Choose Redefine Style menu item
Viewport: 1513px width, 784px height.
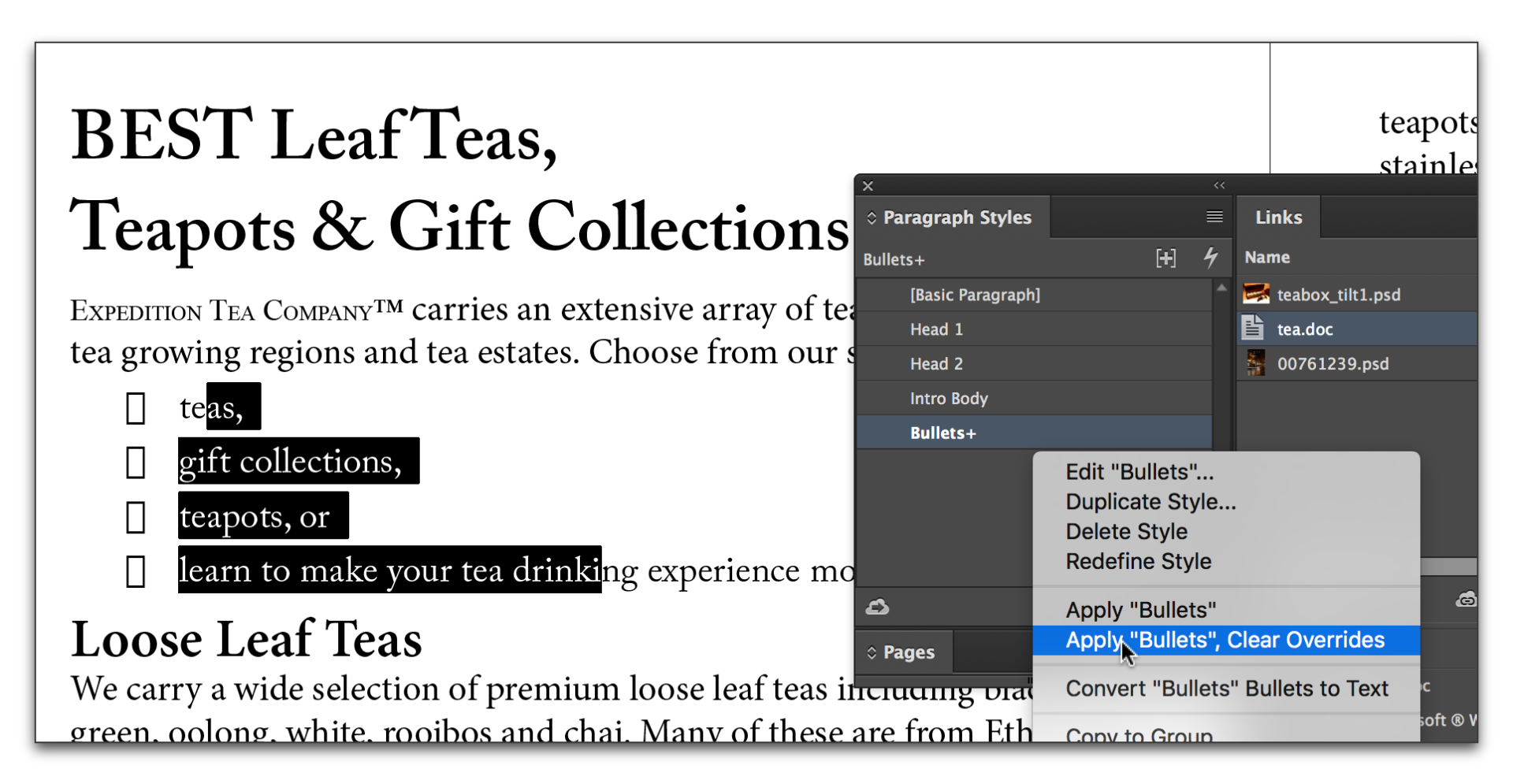pos(1226,562)
